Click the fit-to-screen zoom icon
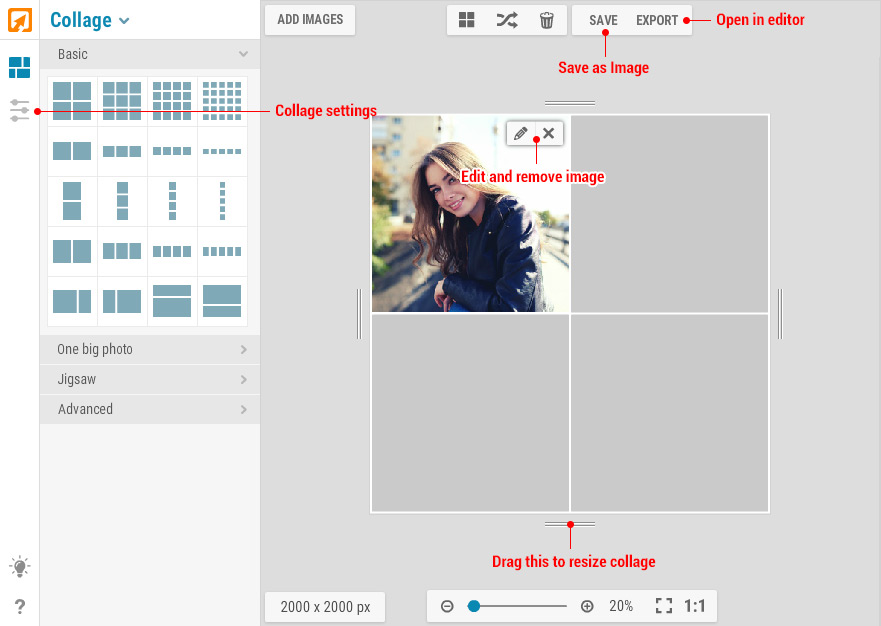This screenshot has width=881, height=626. coord(664,606)
